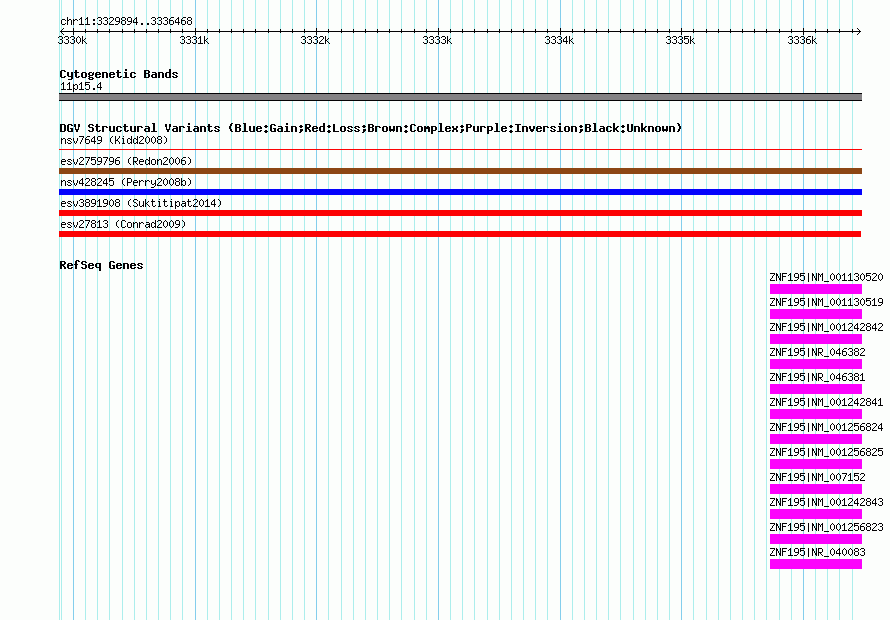Click the 3335k ruler tick label
This screenshot has width=890, height=620.
(x=680, y=40)
